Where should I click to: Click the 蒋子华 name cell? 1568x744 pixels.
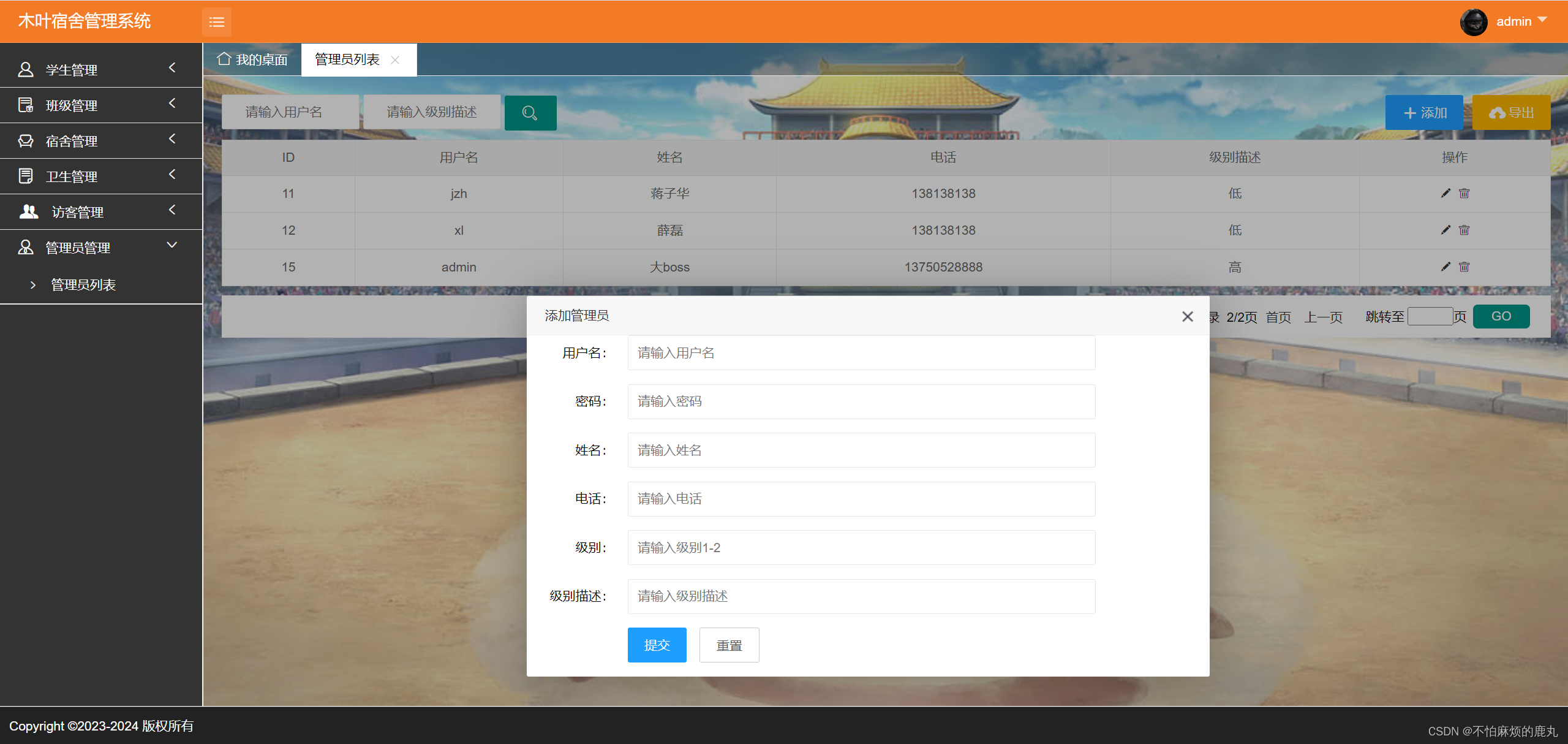pyautogui.click(x=669, y=194)
